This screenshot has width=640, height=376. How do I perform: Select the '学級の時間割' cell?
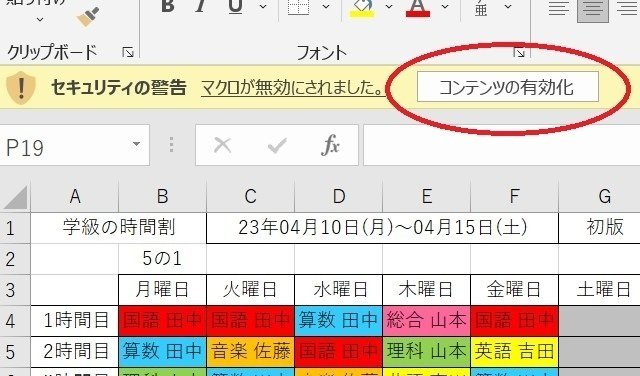tap(119, 228)
